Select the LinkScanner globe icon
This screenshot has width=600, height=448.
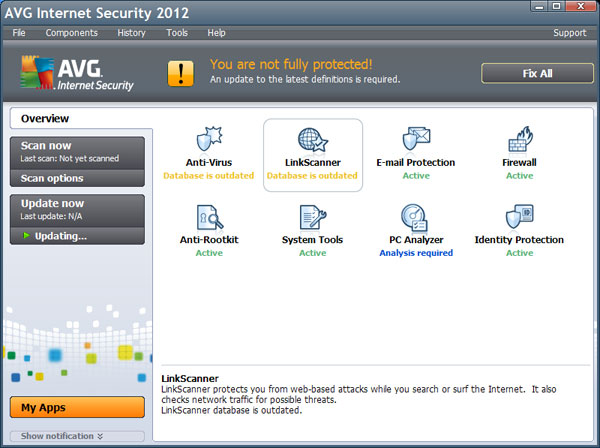pos(313,140)
